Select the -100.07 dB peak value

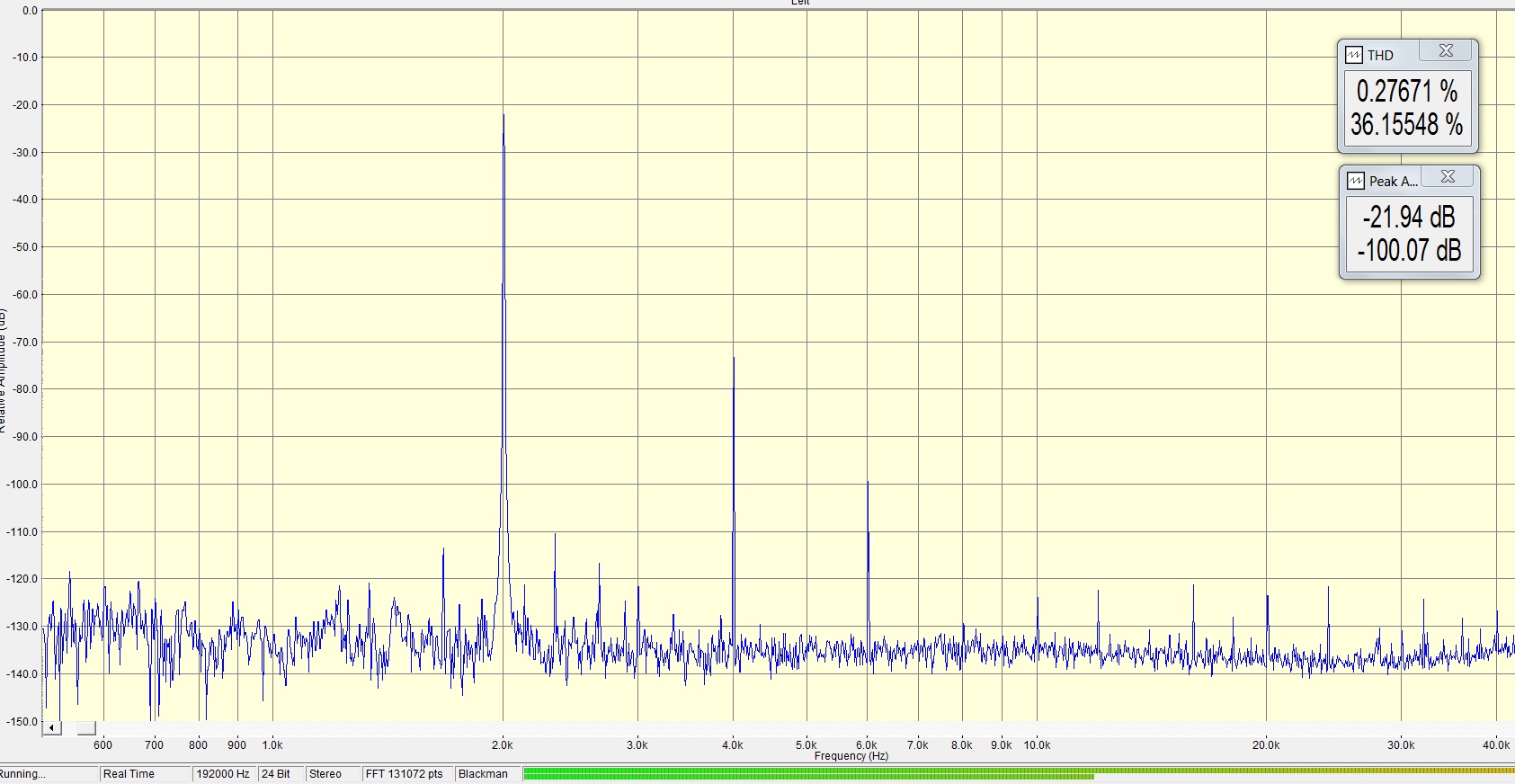tap(1409, 250)
